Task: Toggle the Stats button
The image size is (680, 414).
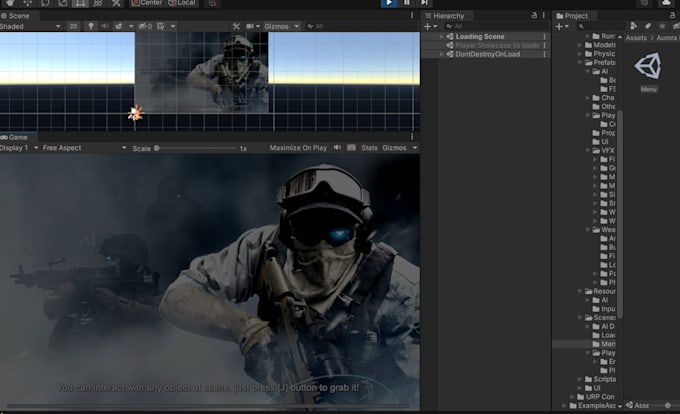Action: click(x=369, y=148)
